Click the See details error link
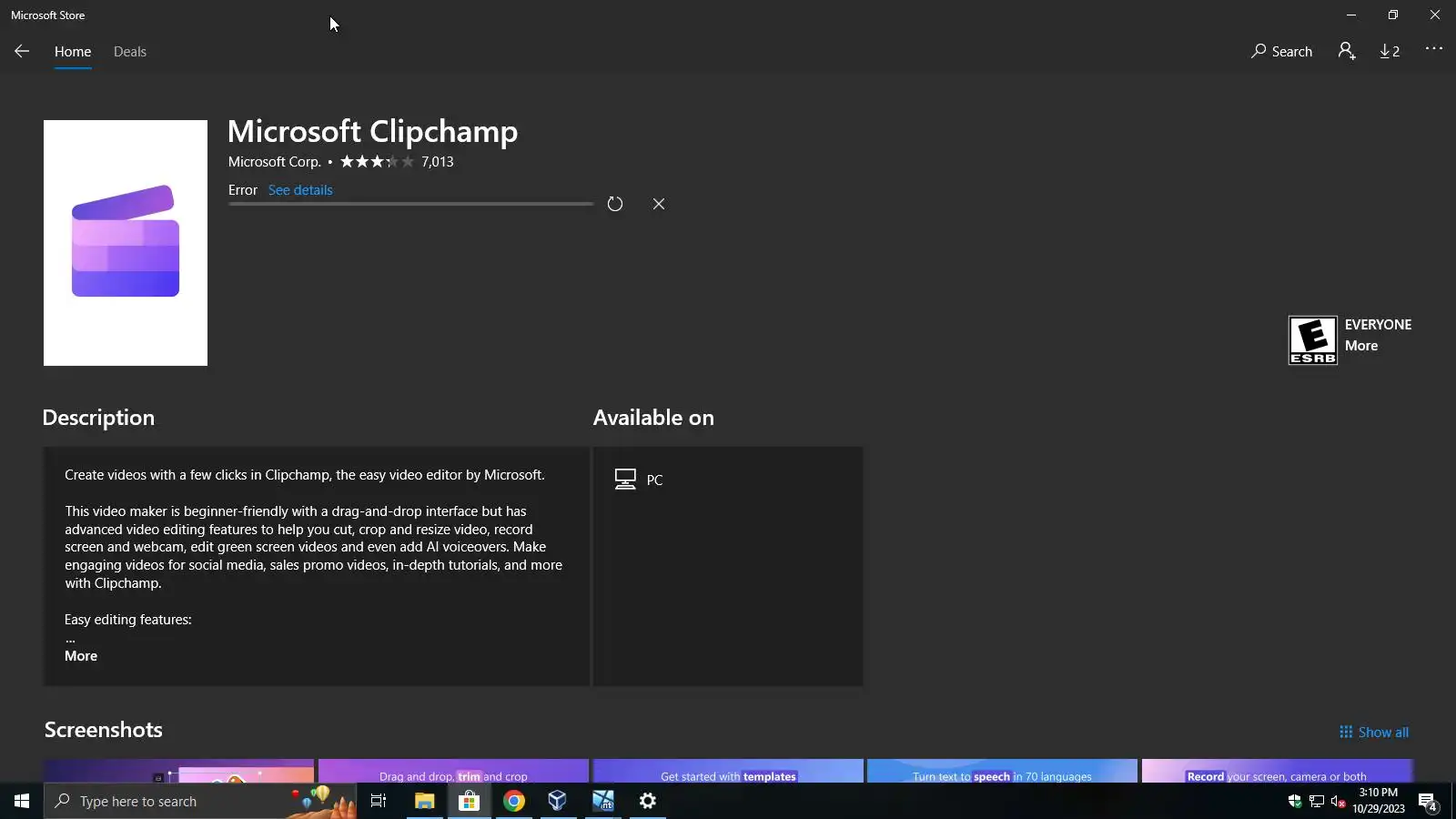Image resolution: width=1456 pixels, height=819 pixels. tap(300, 190)
